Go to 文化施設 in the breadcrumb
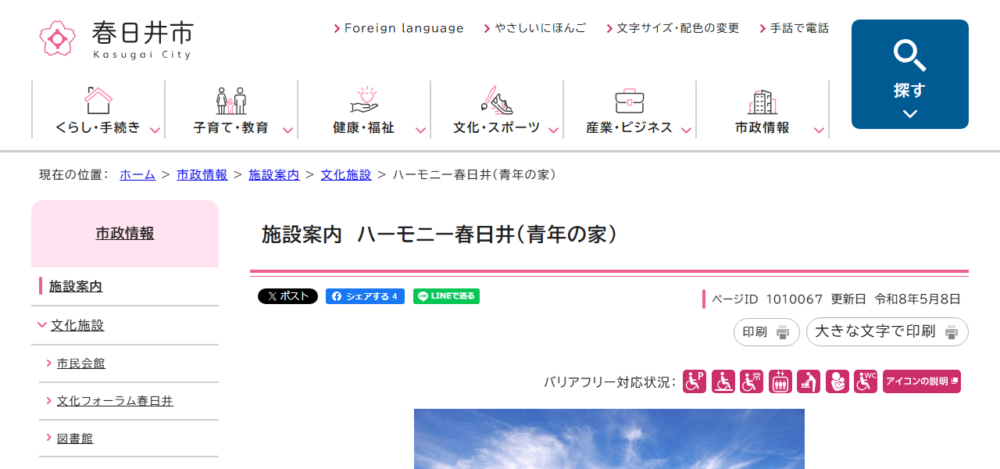The height and width of the screenshot is (469, 1000). click(x=346, y=175)
